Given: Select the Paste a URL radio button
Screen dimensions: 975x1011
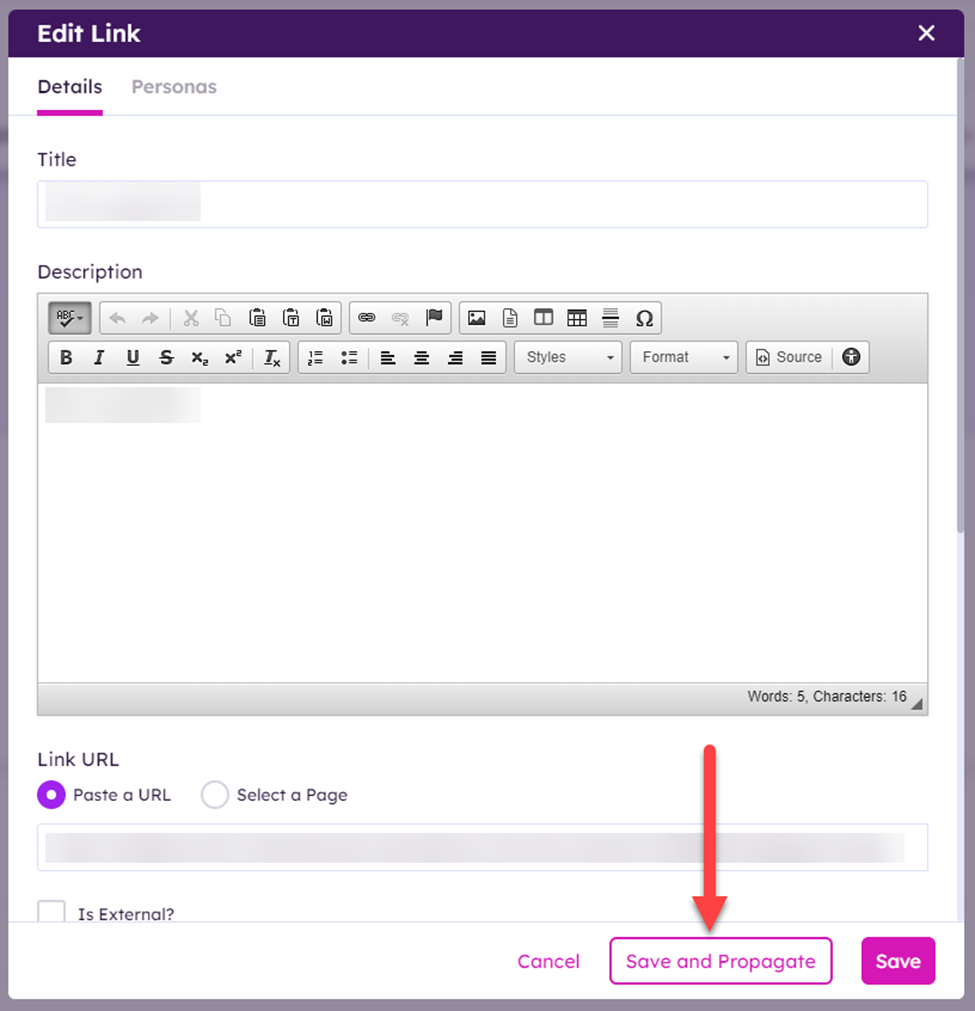Looking at the screenshot, I should 51,795.
